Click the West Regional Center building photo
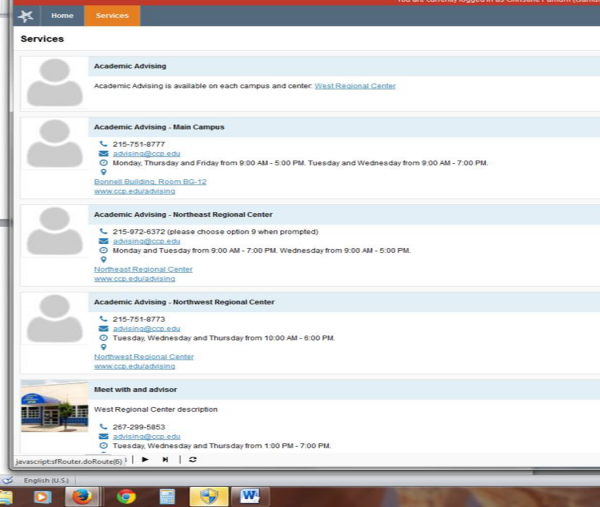The image size is (600, 507). coord(54,406)
